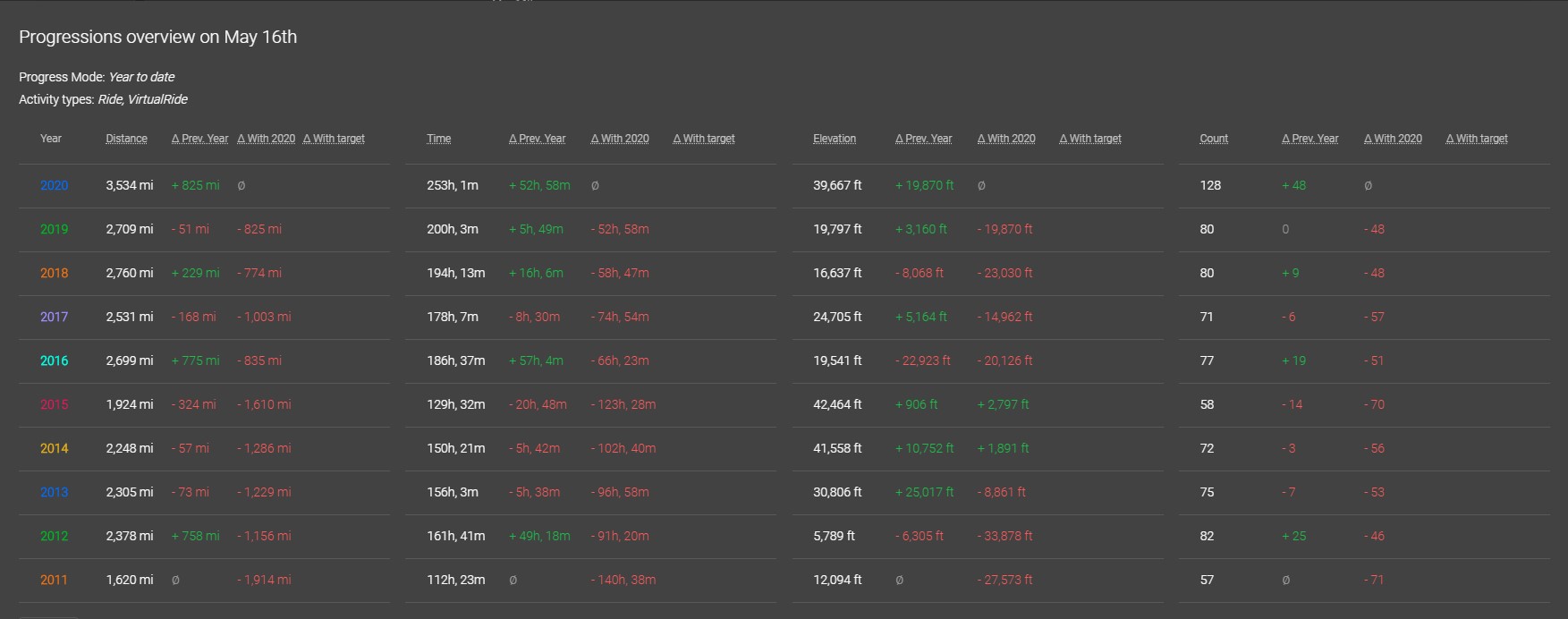
Task: Open the 2020 year row link
Action: [54, 185]
